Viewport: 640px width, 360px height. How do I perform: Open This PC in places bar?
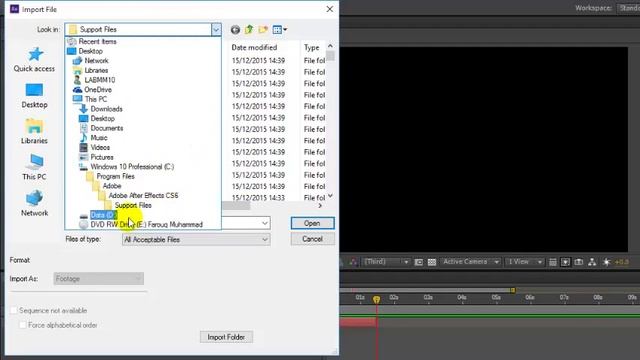point(34,168)
